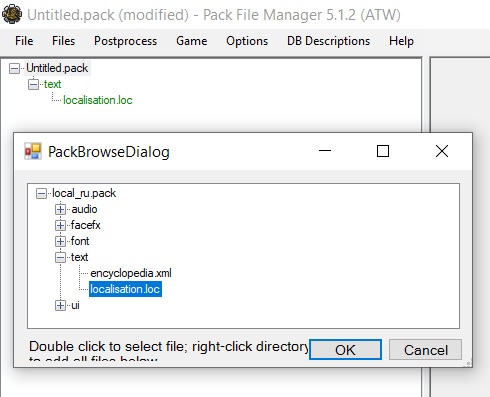
Task: Select green localisation.loc in main window
Action: (98, 100)
